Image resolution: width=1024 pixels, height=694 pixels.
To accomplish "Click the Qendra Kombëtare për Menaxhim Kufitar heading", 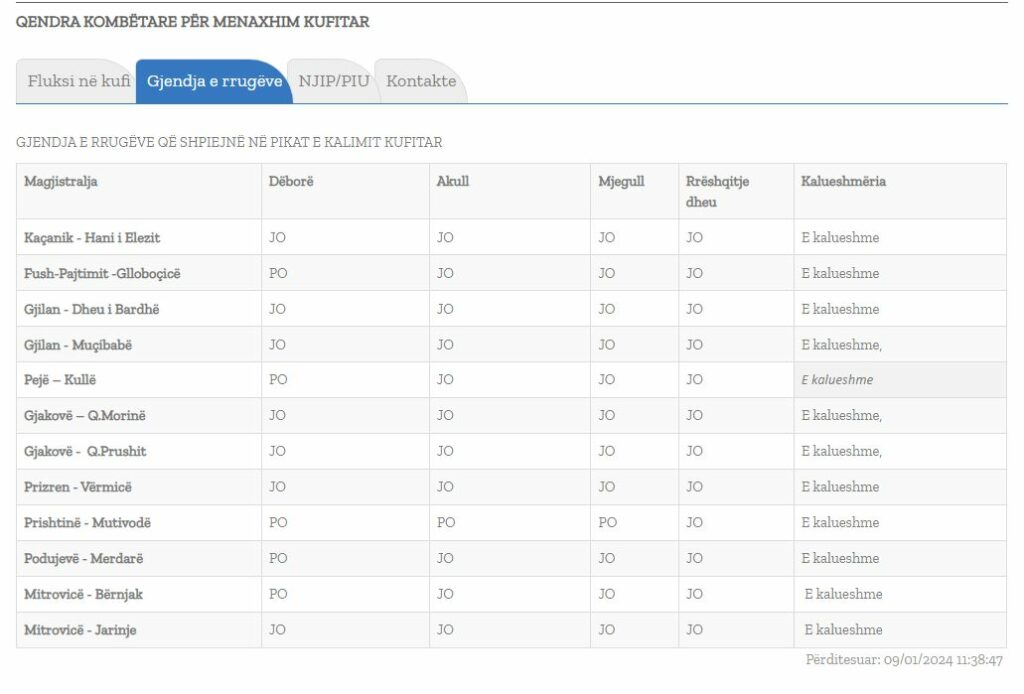I will tap(193, 22).
